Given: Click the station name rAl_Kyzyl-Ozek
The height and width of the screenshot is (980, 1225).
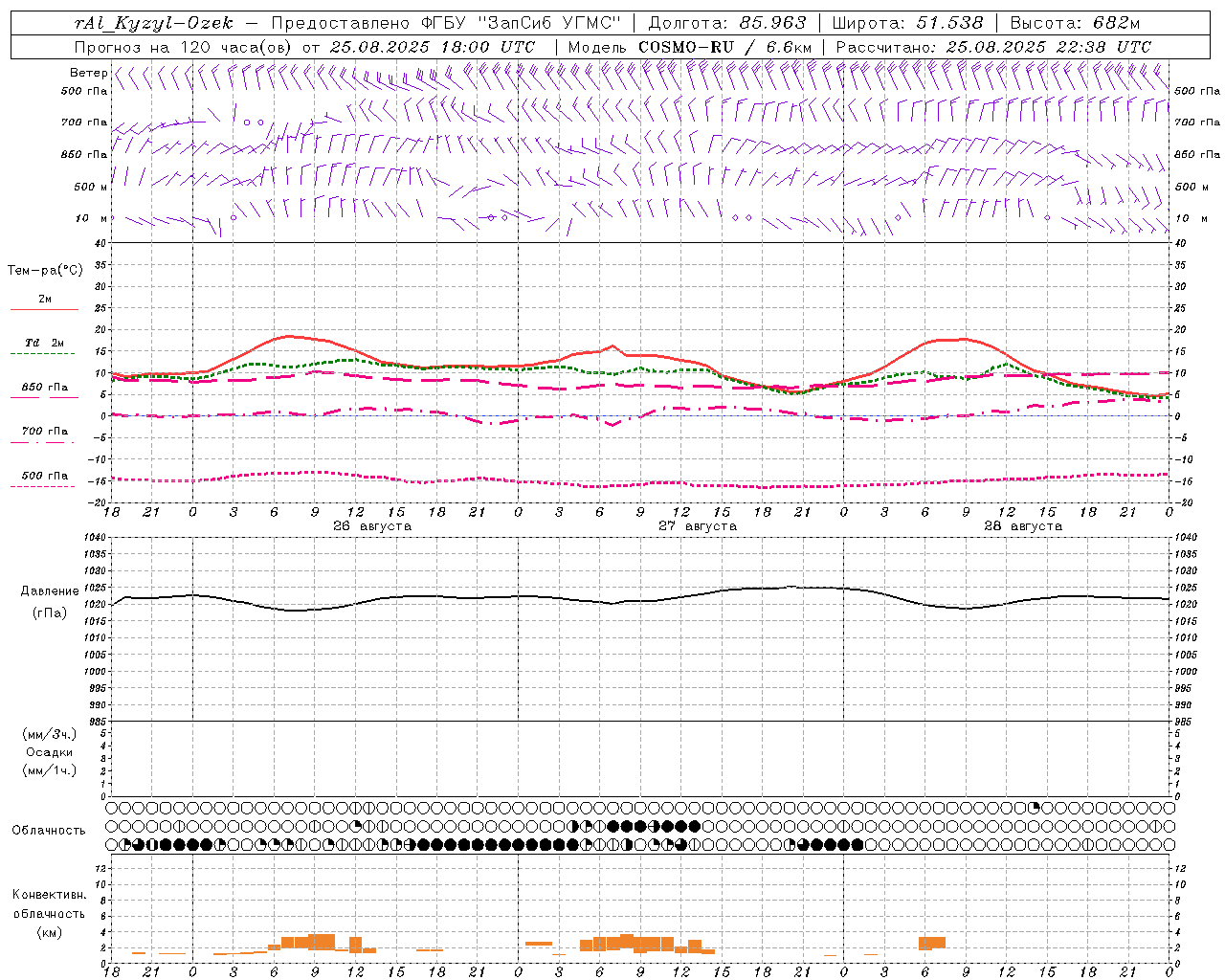Looking at the screenshot, I should (153, 24).
